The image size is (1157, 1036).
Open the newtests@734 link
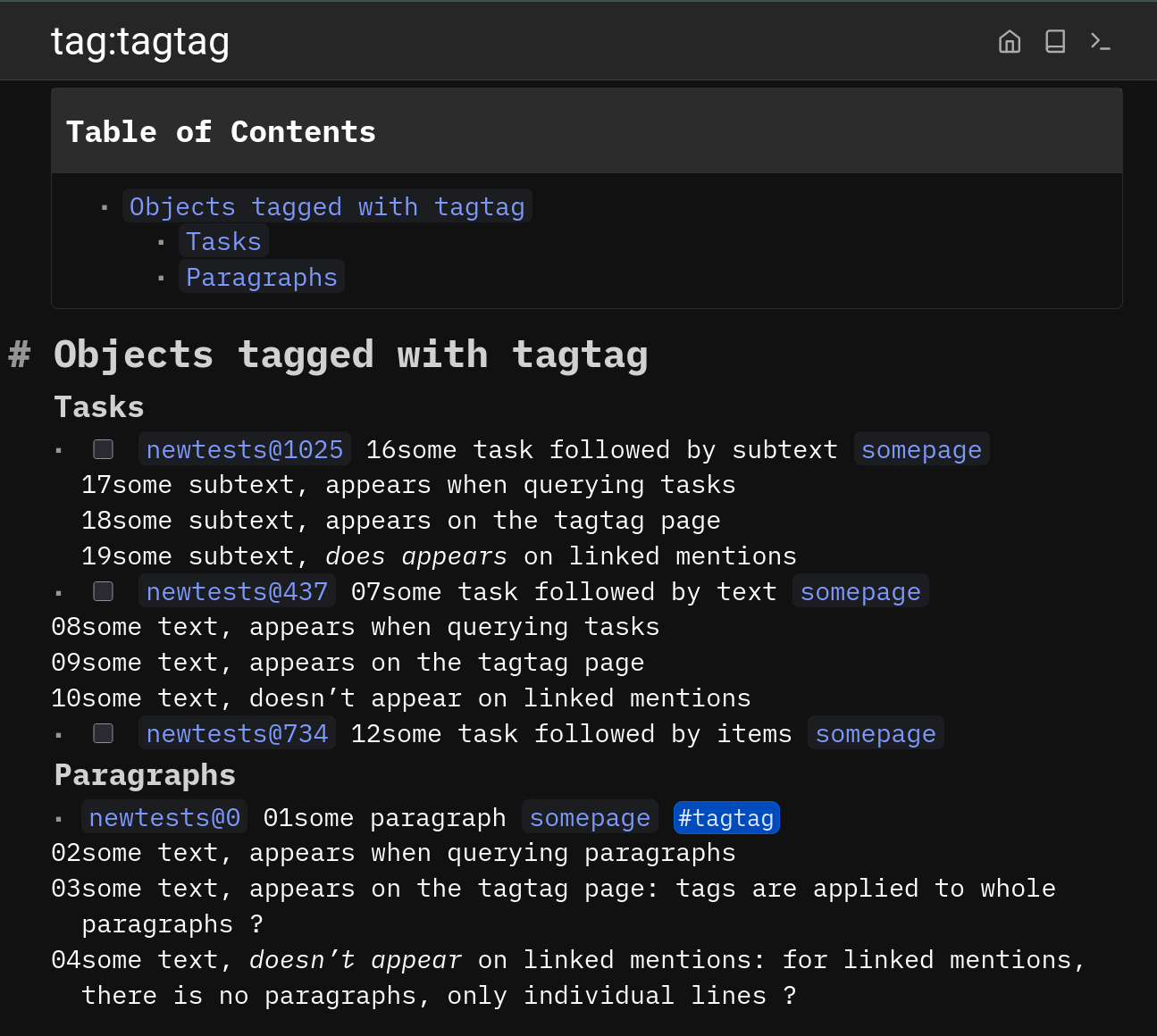[x=237, y=733]
